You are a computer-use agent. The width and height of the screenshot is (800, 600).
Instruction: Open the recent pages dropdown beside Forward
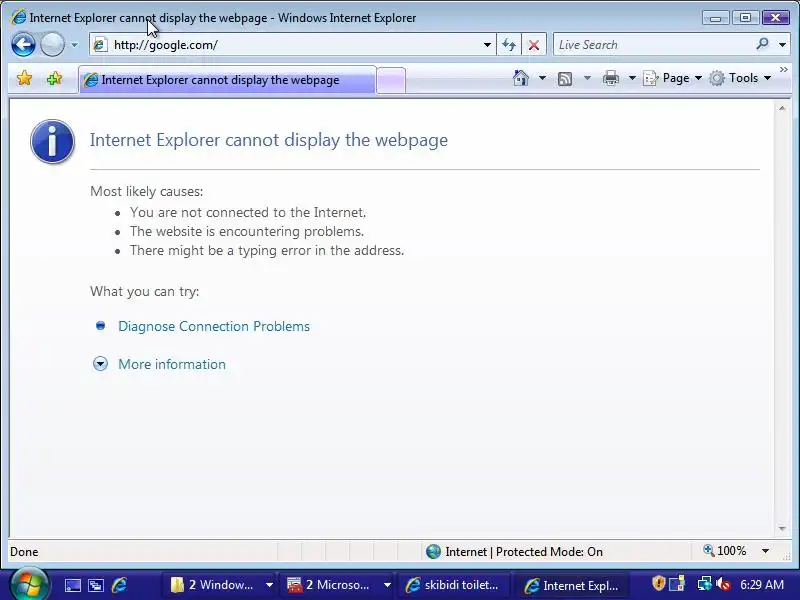point(74,45)
